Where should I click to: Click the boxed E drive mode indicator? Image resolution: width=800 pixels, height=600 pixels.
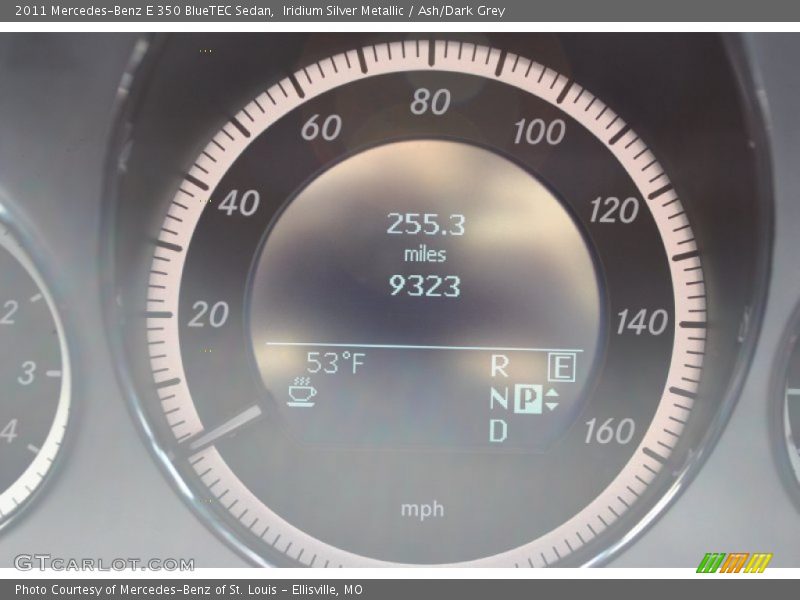click(x=562, y=367)
